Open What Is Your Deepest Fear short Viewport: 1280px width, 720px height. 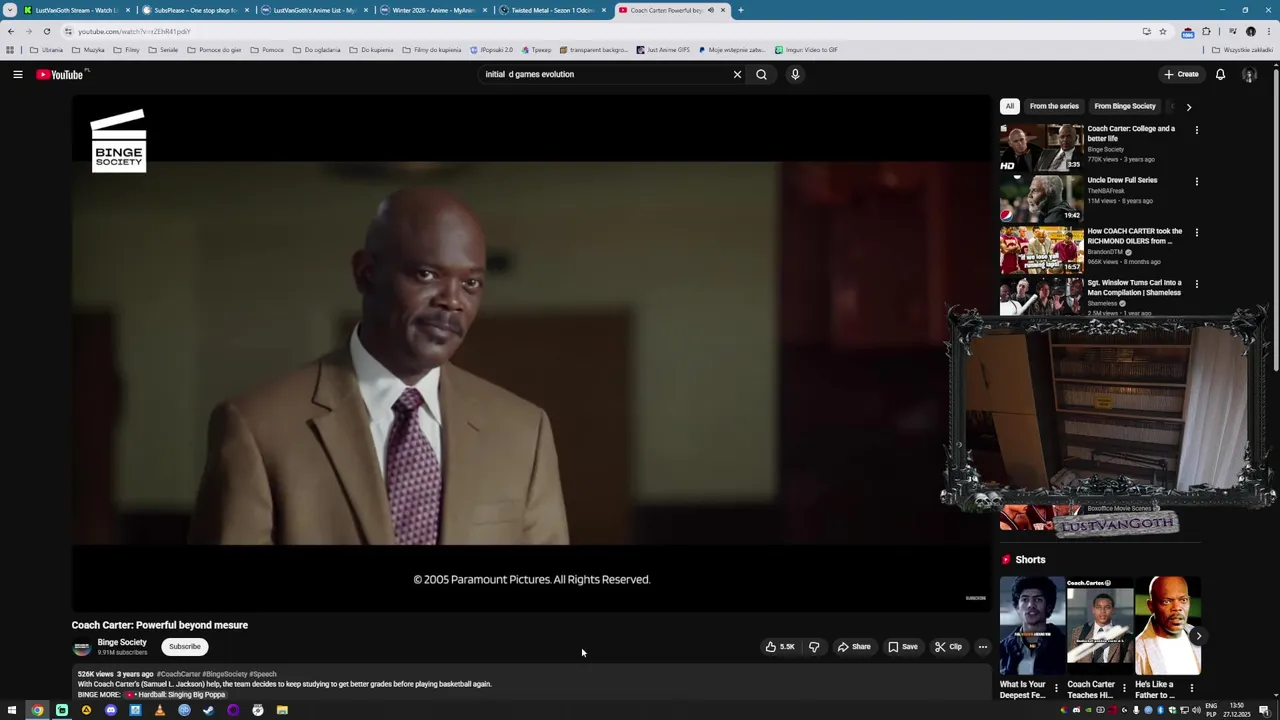[1032, 625]
